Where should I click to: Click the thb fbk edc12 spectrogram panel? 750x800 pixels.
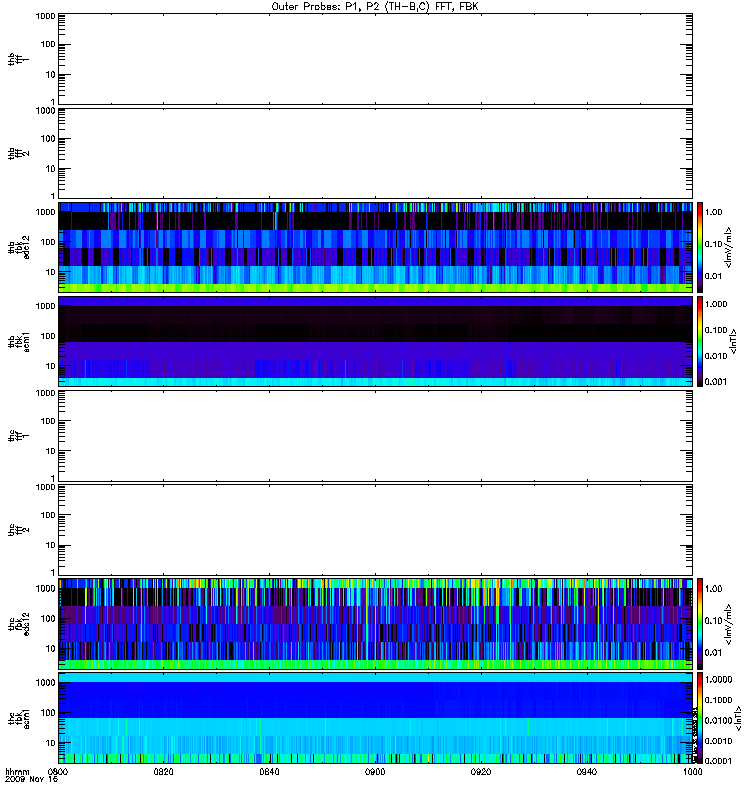(376, 247)
